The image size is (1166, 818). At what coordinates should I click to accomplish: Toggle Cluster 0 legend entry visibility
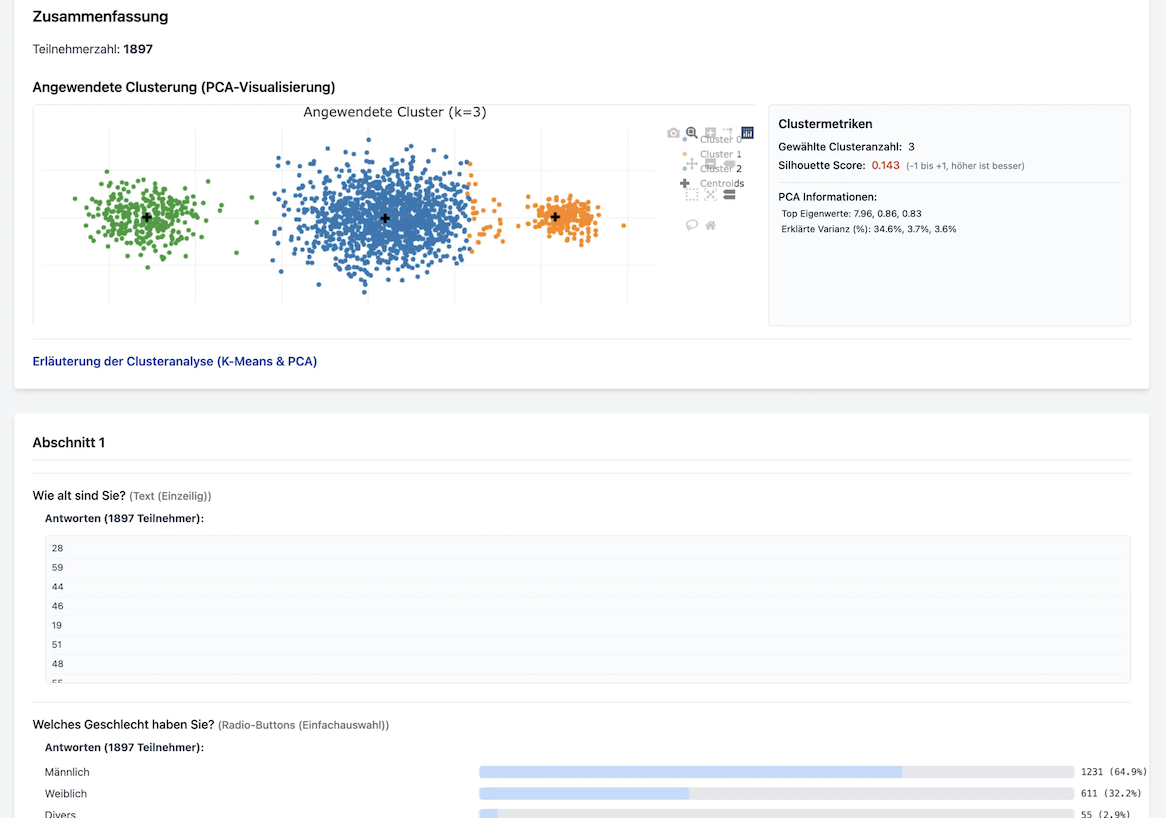tap(724, 140)
